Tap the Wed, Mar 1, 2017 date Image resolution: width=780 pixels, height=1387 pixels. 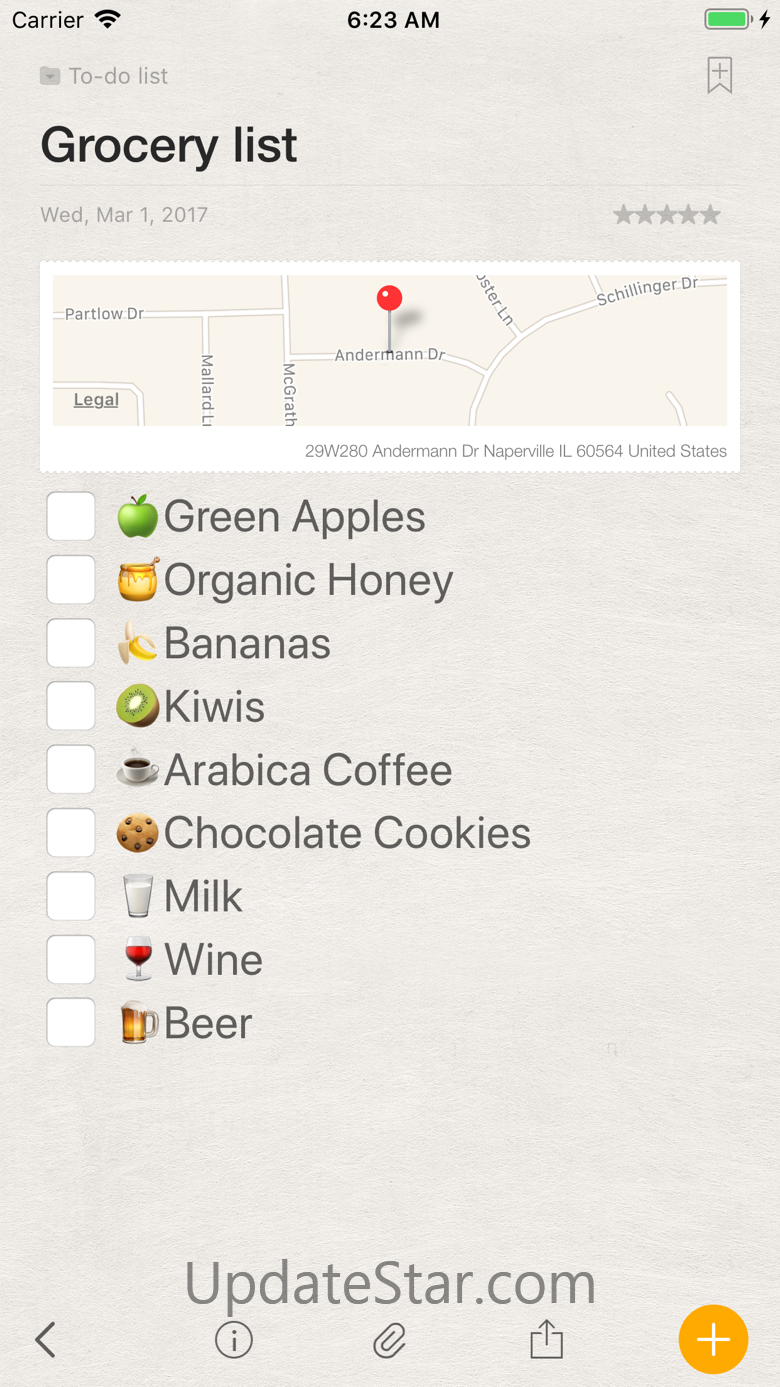tap(124, 215)
